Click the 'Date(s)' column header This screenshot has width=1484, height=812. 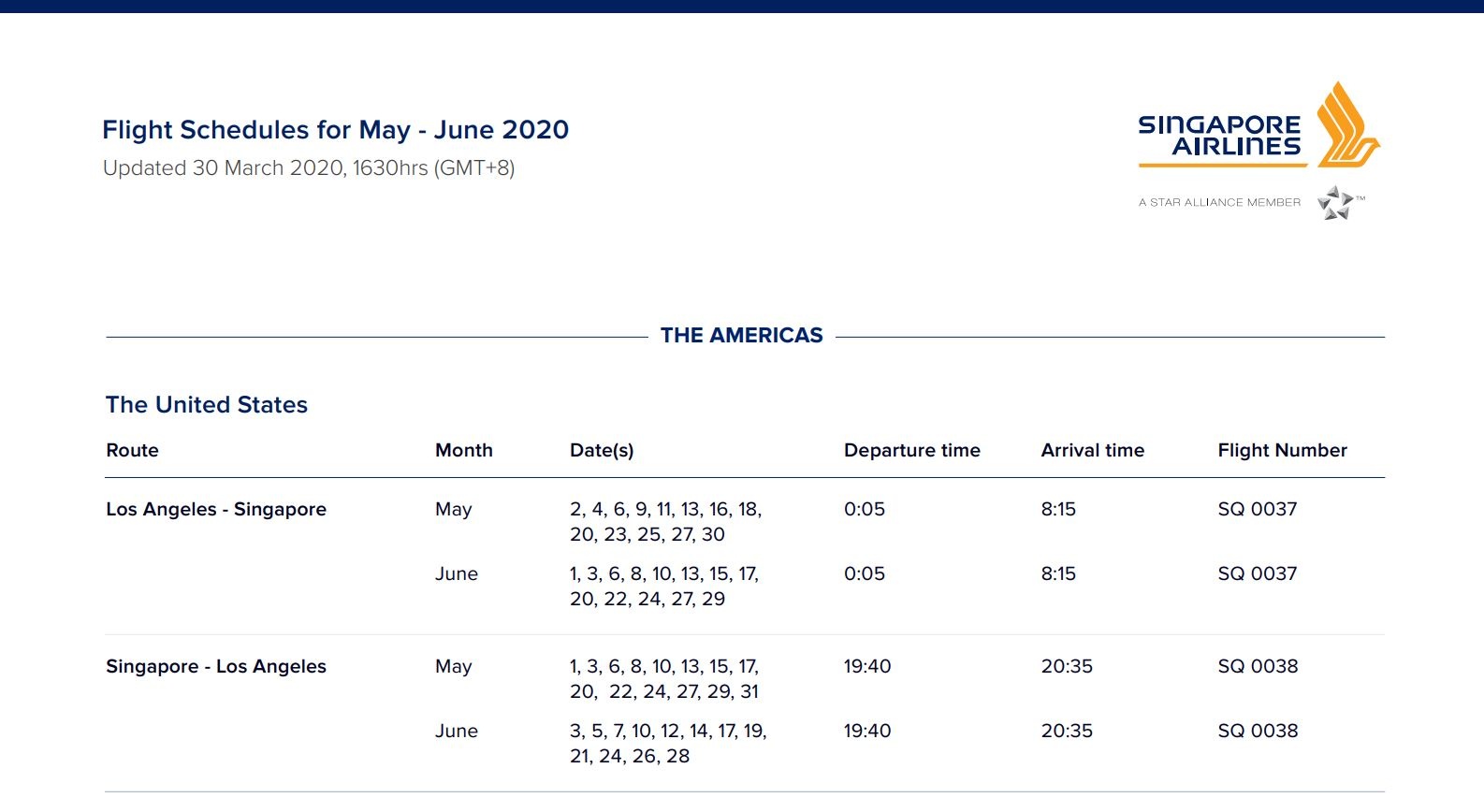point(602,451)
